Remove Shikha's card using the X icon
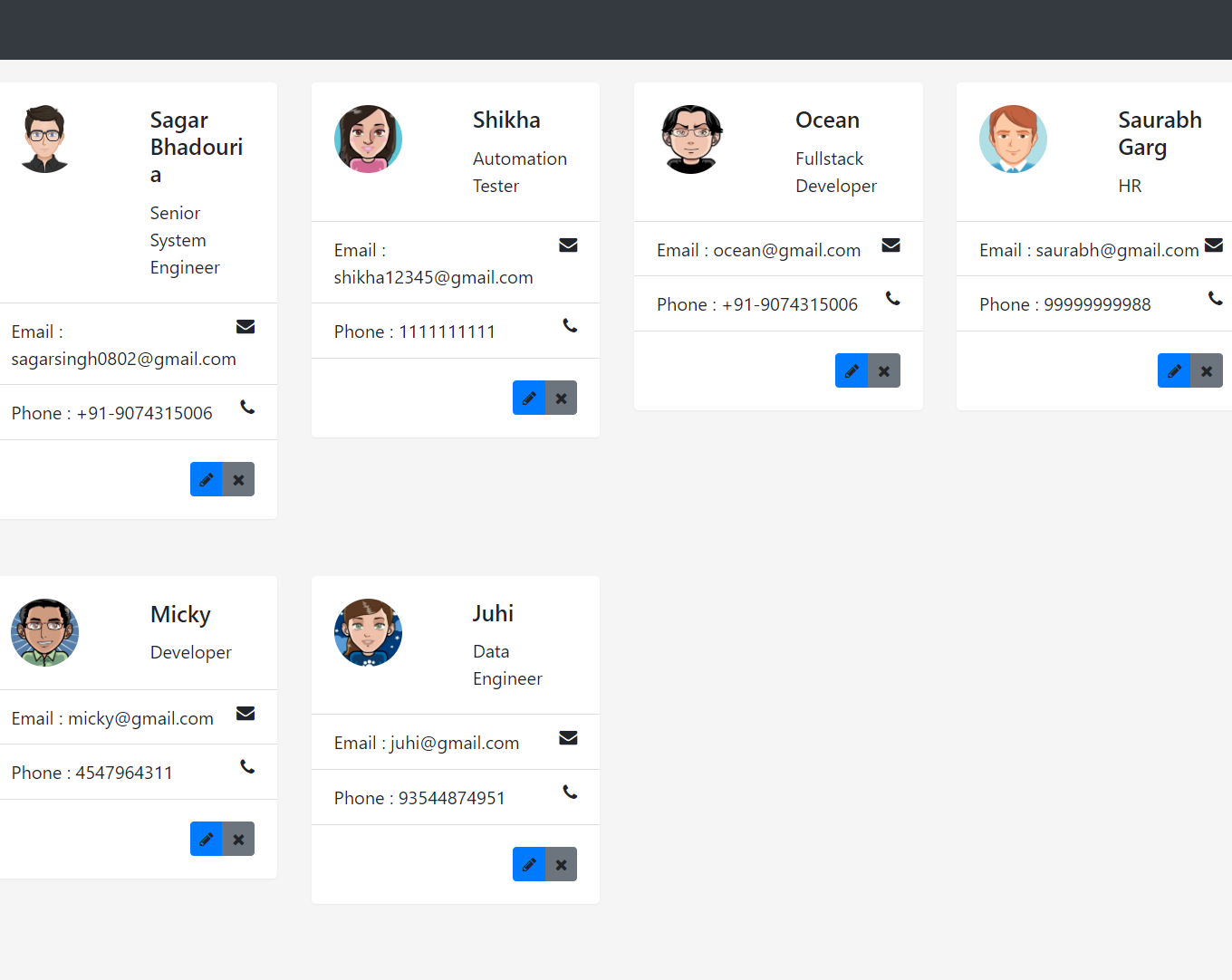The width and height of the screenshot is (1232, 980). pos(561,398)
